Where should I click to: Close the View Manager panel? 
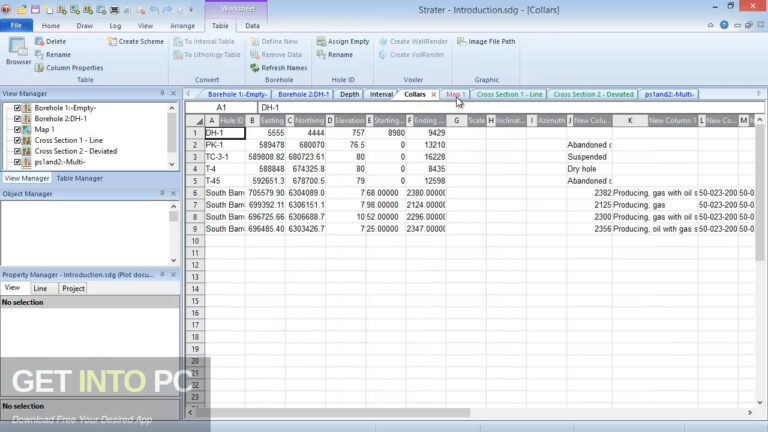click(x=173, y=93)
